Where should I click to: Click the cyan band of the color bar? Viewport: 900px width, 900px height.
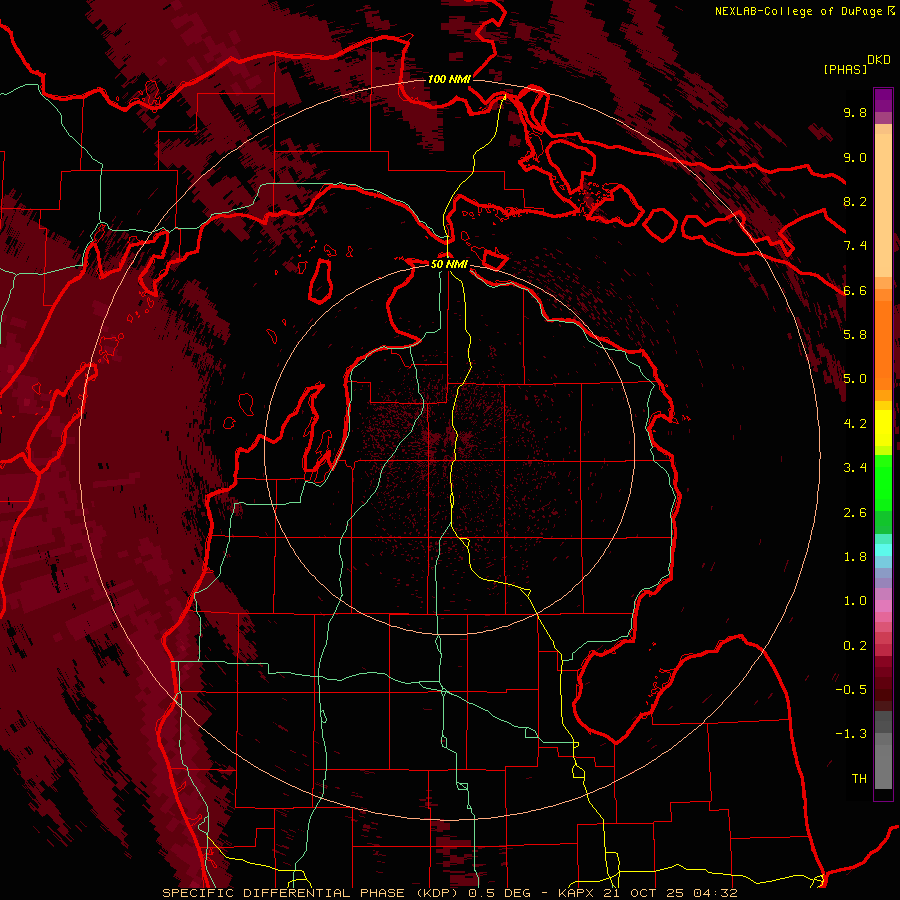pos(883,550)
